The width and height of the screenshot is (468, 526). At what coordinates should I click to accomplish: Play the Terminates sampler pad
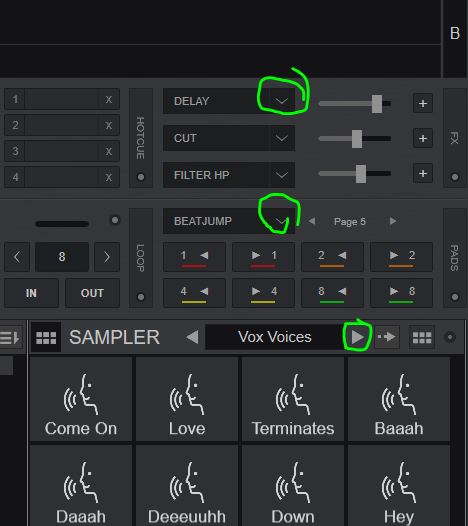coord(293,399)
